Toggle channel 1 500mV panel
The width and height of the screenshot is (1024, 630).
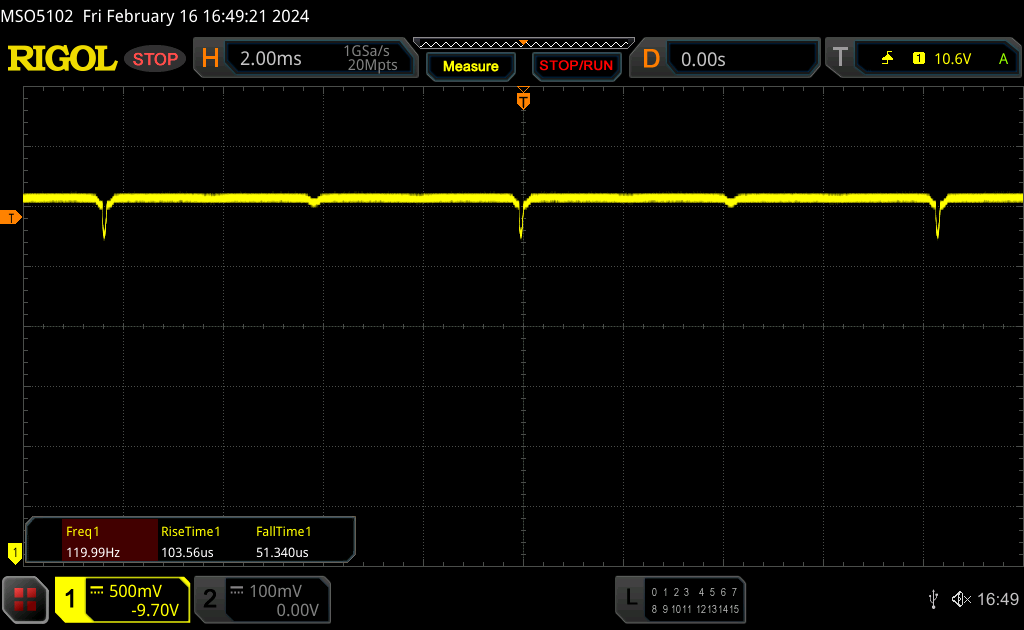pos(122,599)
